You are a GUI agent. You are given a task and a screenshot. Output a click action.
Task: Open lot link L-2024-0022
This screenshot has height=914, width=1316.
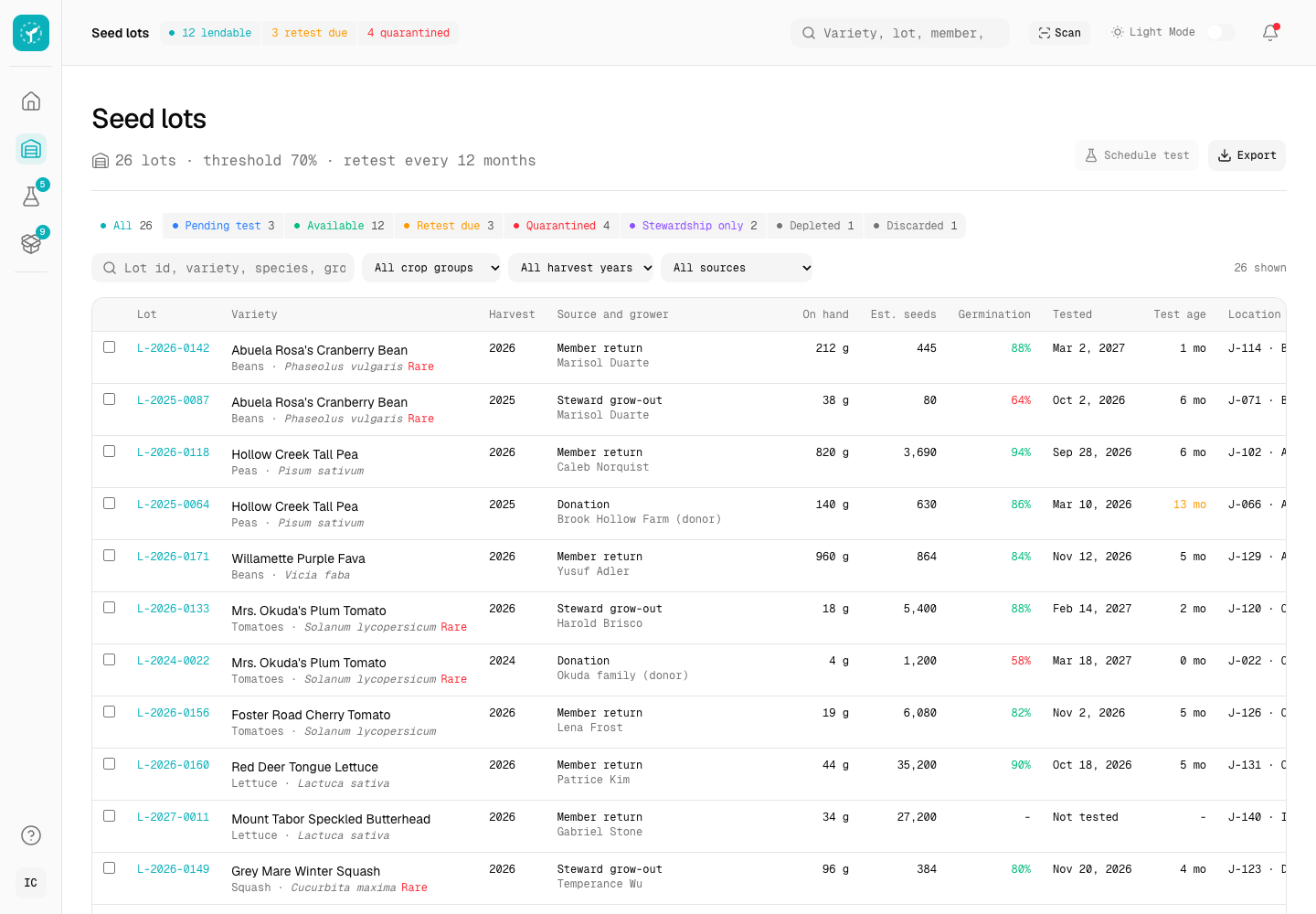(174, 661)
